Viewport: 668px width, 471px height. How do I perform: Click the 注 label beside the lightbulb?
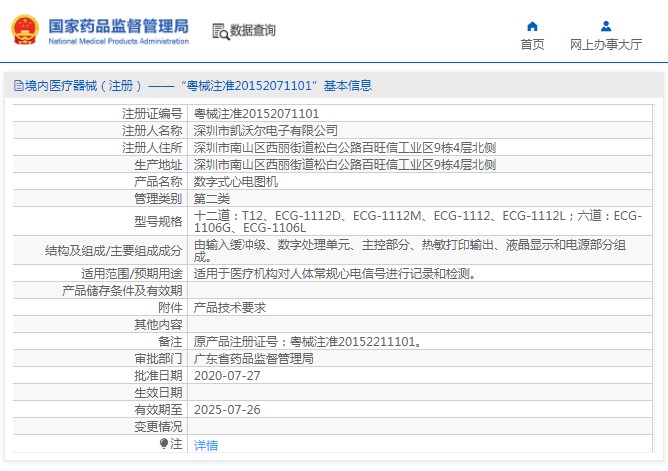pos(176,444)
